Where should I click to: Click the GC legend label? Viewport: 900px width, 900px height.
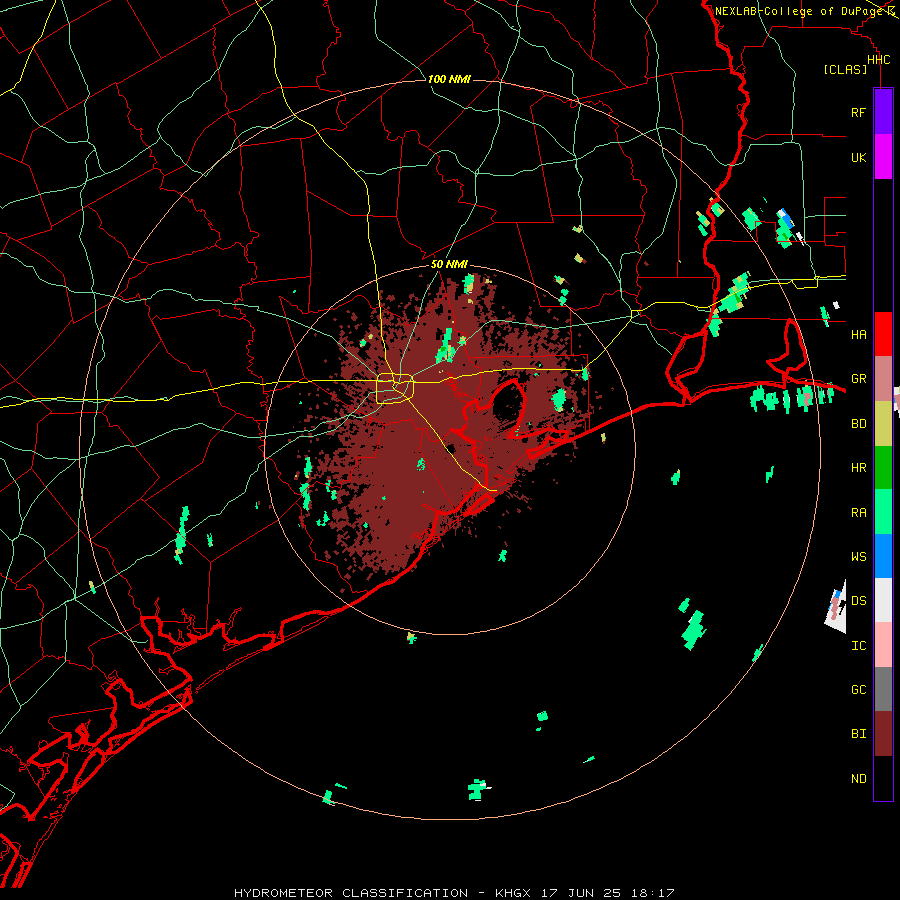[858, 689]
